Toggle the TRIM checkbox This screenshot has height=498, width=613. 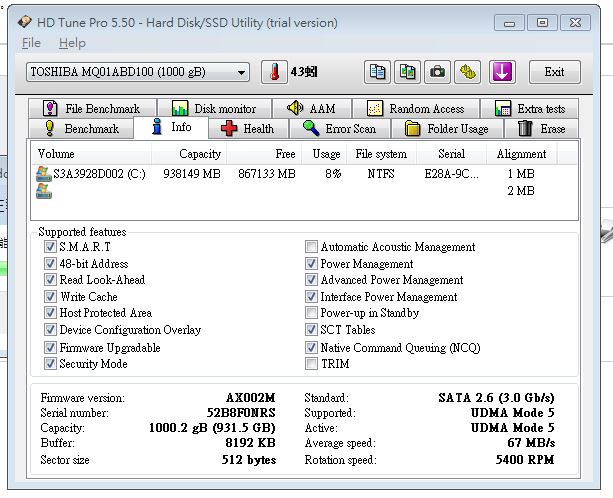(x=311, y=364)
